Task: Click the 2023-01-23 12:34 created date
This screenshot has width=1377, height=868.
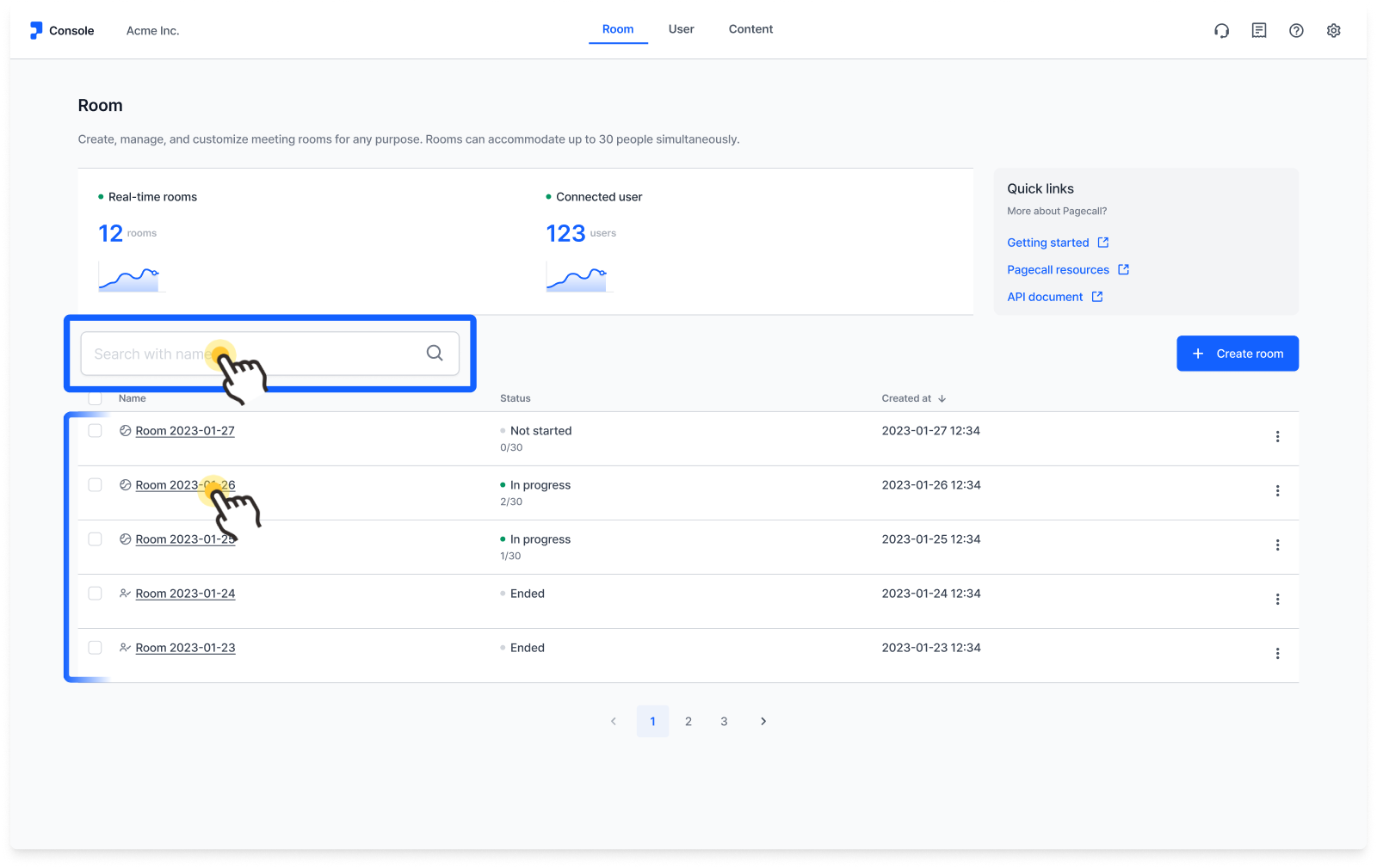Action: [930, 648]
